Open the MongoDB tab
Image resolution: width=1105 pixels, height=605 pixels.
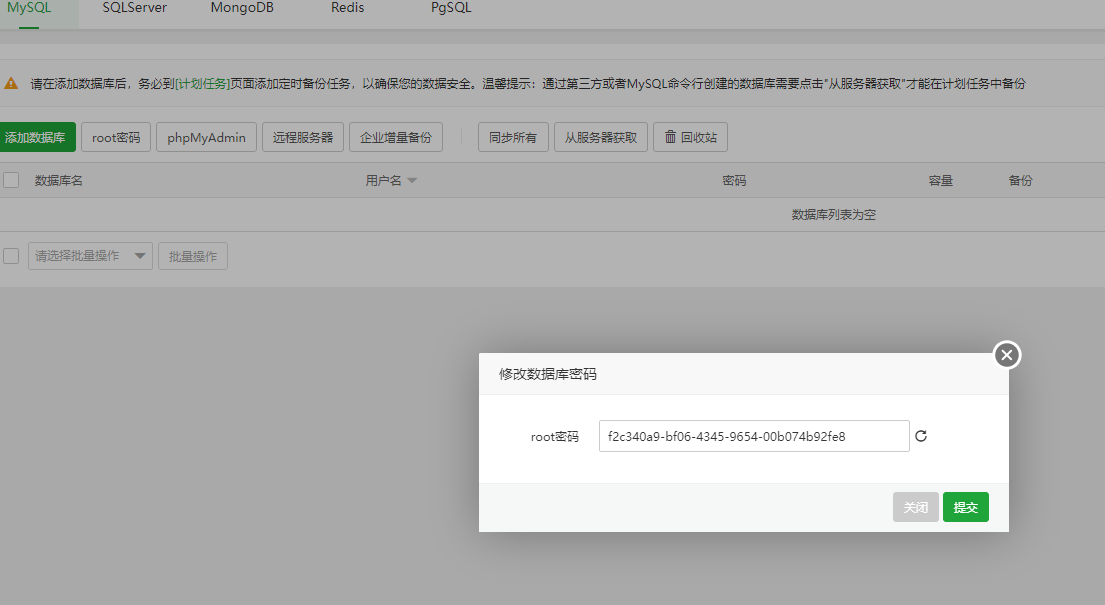pos(242,8)
